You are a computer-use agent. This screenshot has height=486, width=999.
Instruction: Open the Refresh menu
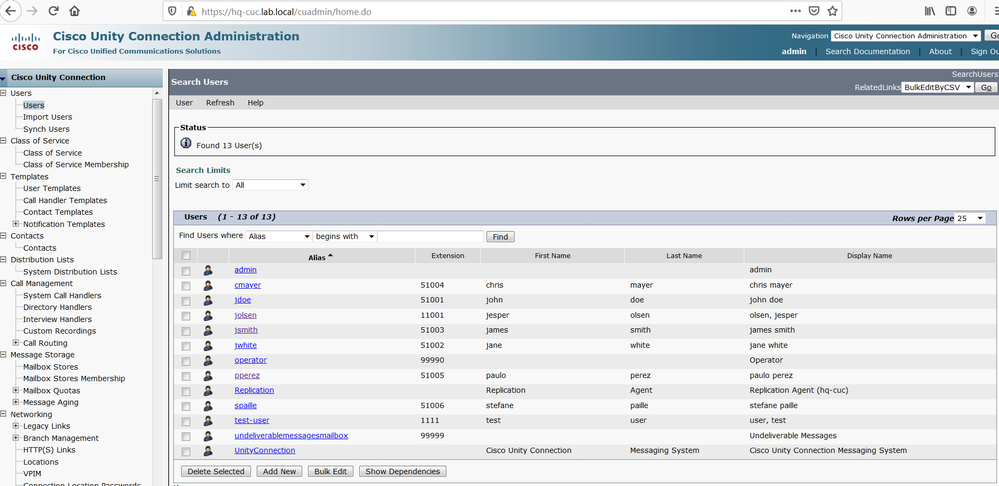[220, 103]
